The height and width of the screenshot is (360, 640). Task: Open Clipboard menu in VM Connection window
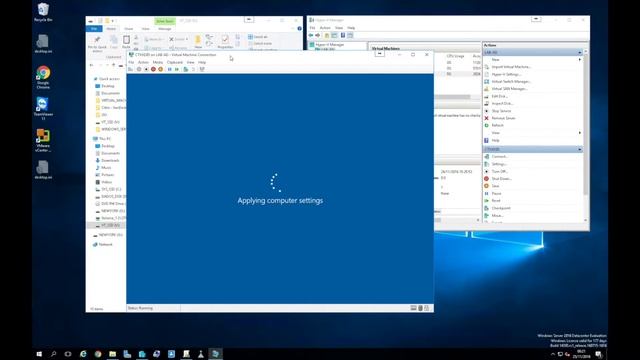coord(175,62)
